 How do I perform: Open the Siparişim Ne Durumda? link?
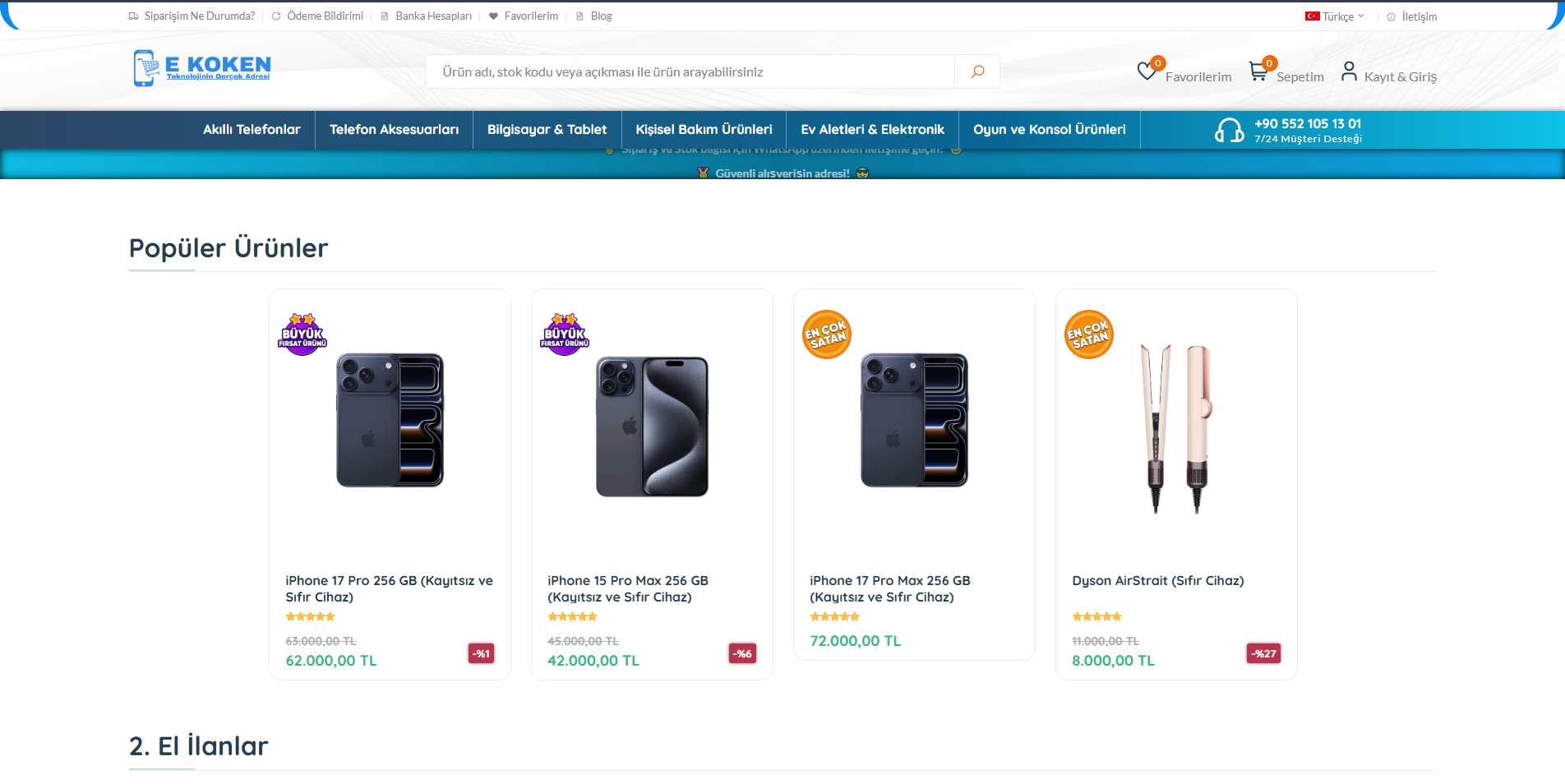pos(199,15)
